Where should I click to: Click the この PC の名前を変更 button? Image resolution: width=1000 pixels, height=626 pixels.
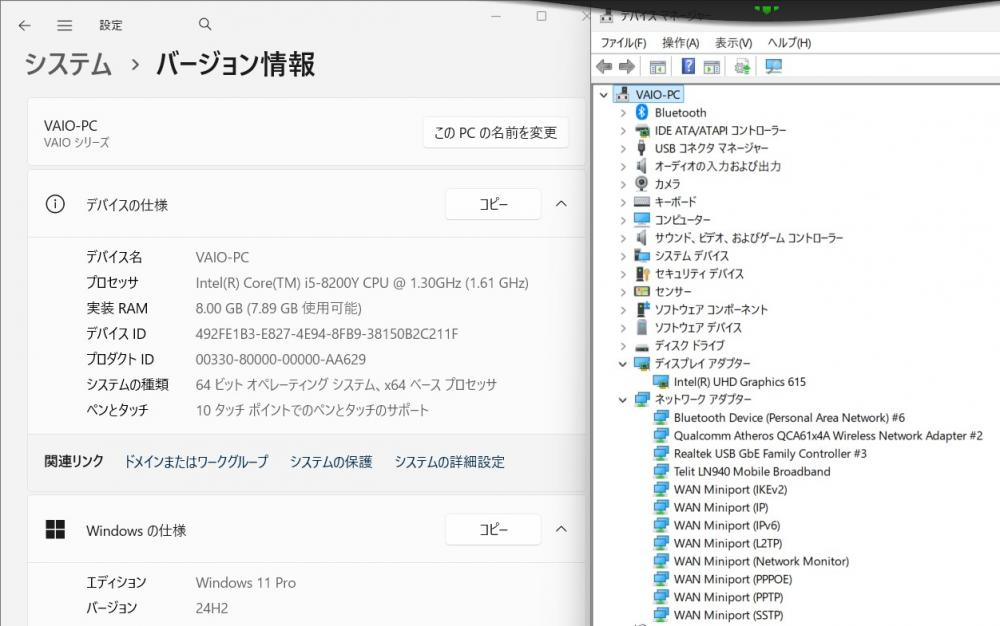(496, 133)
